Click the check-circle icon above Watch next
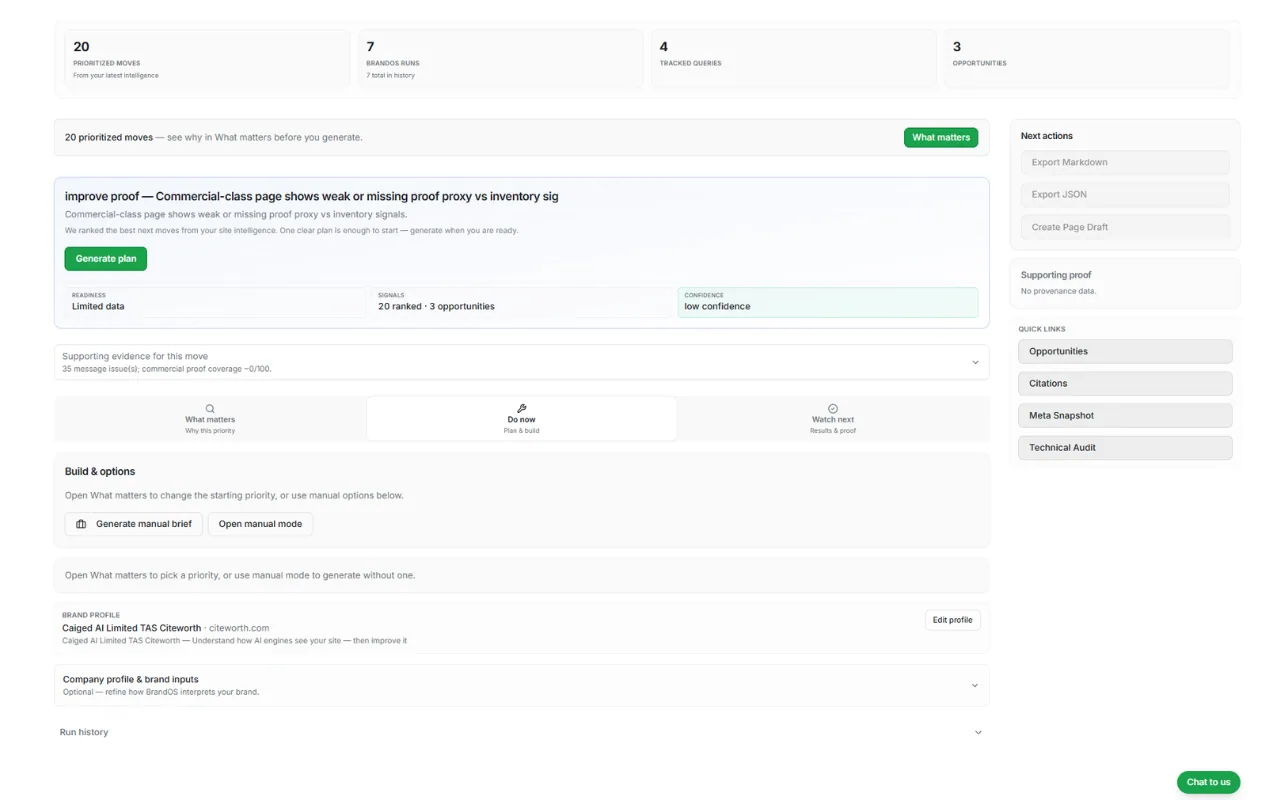This screenshot has width=1280, height=800. (x=833, y=408)
